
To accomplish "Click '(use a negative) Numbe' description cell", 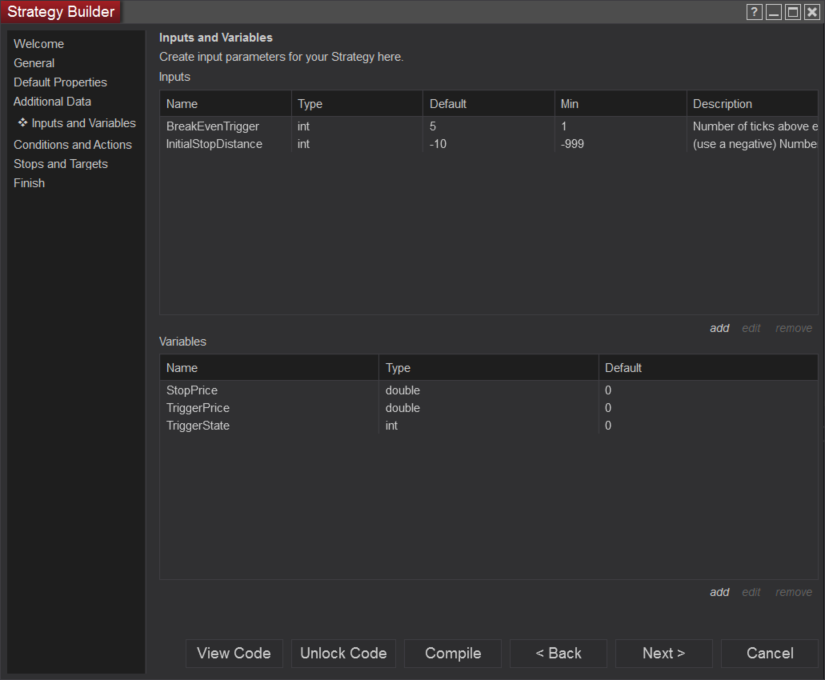I will pyautogui.click(x=755, y=144).
